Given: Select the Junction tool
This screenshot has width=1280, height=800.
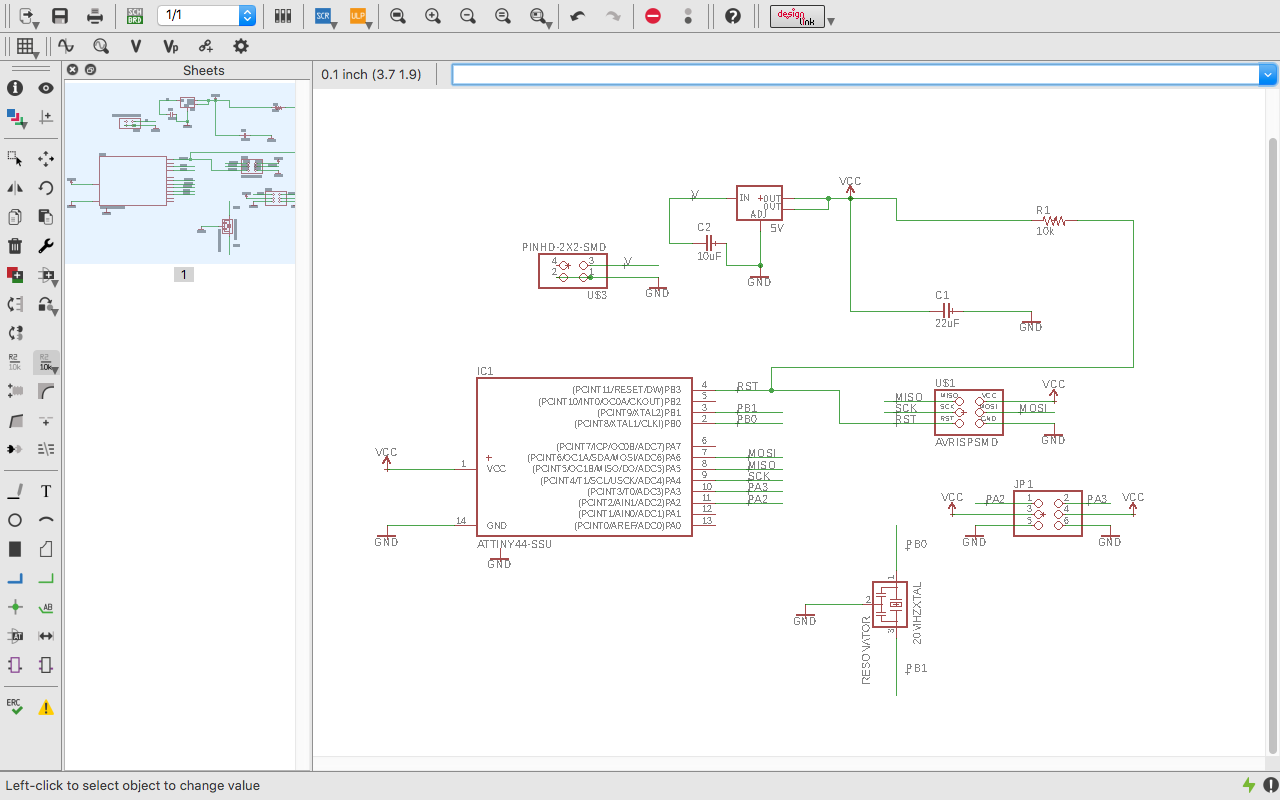Looking at the screenshot, I should tap(15, 607).
